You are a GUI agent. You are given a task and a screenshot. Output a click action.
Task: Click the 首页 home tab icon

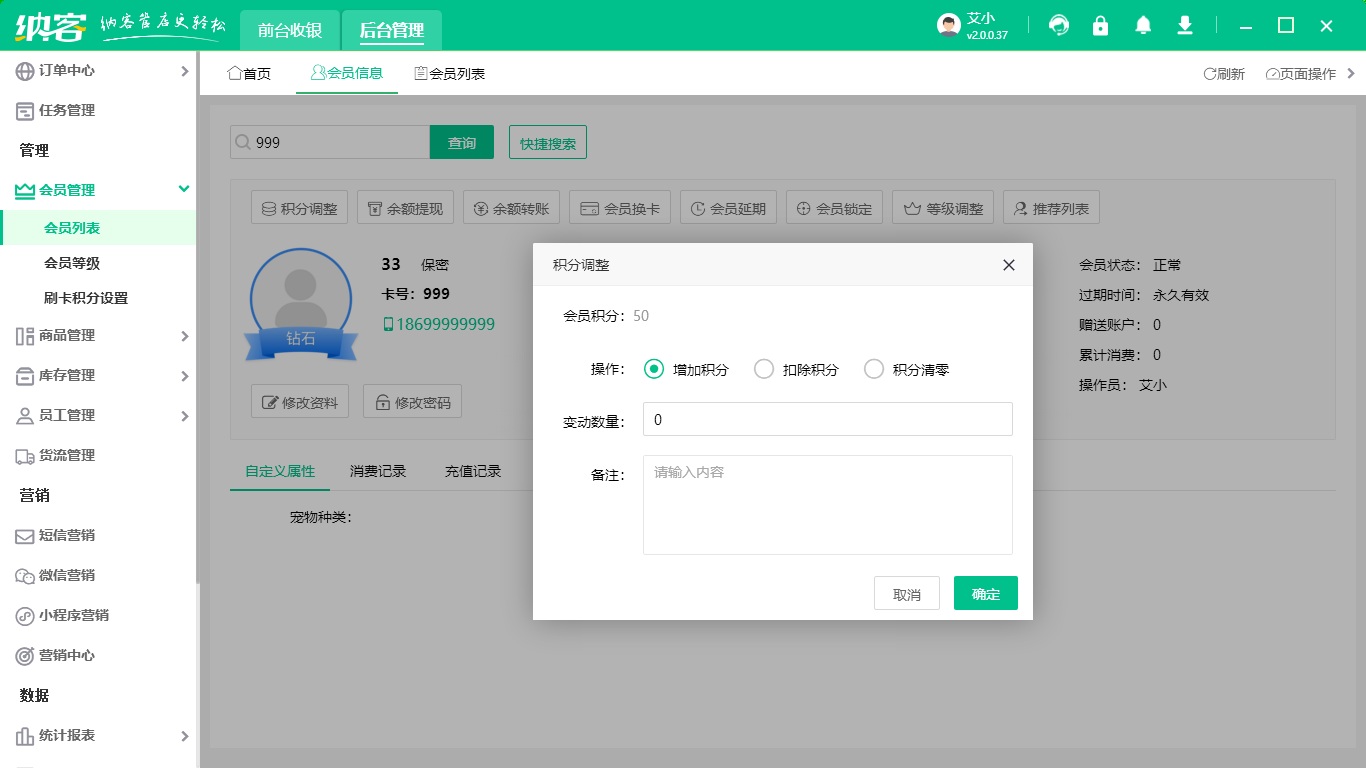[x=235, y=73]
